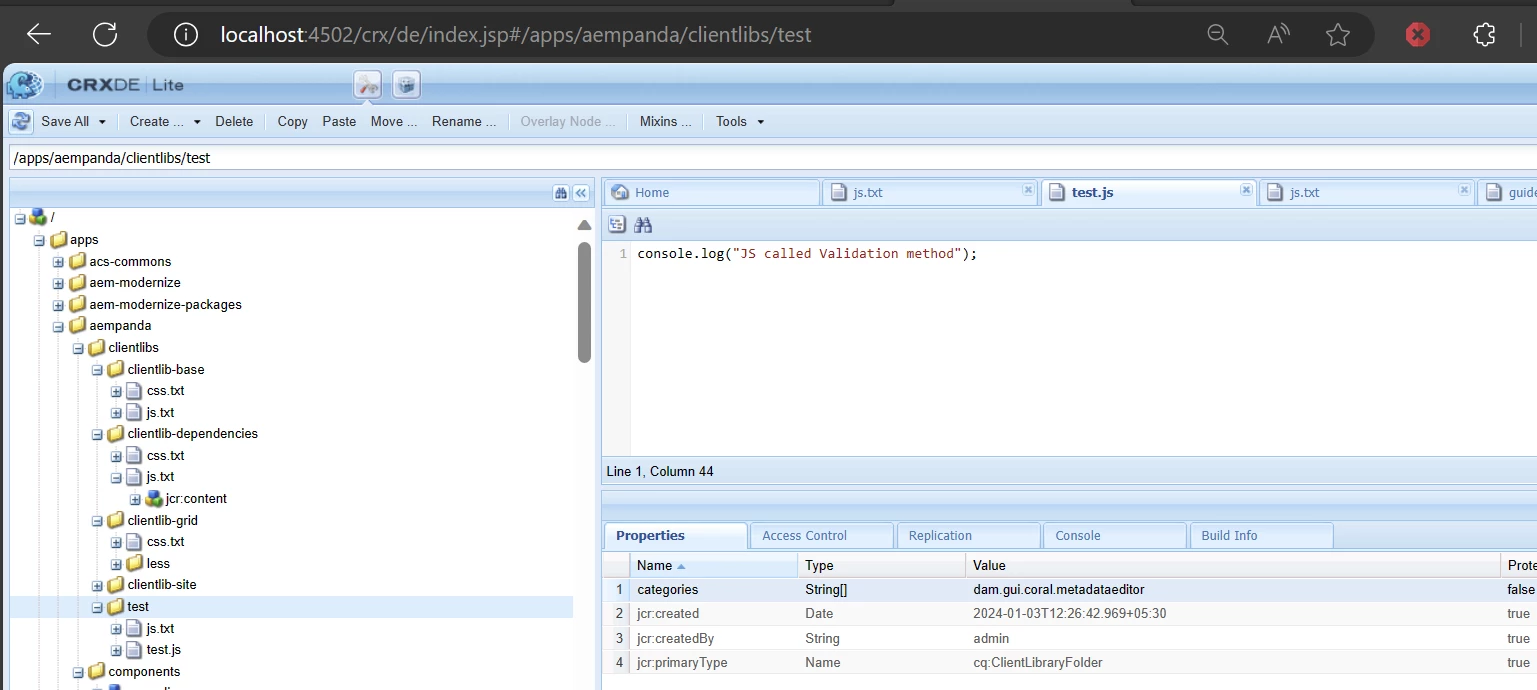Reload the page with refresh icon

pyautogui.click(x=105, y=35)
